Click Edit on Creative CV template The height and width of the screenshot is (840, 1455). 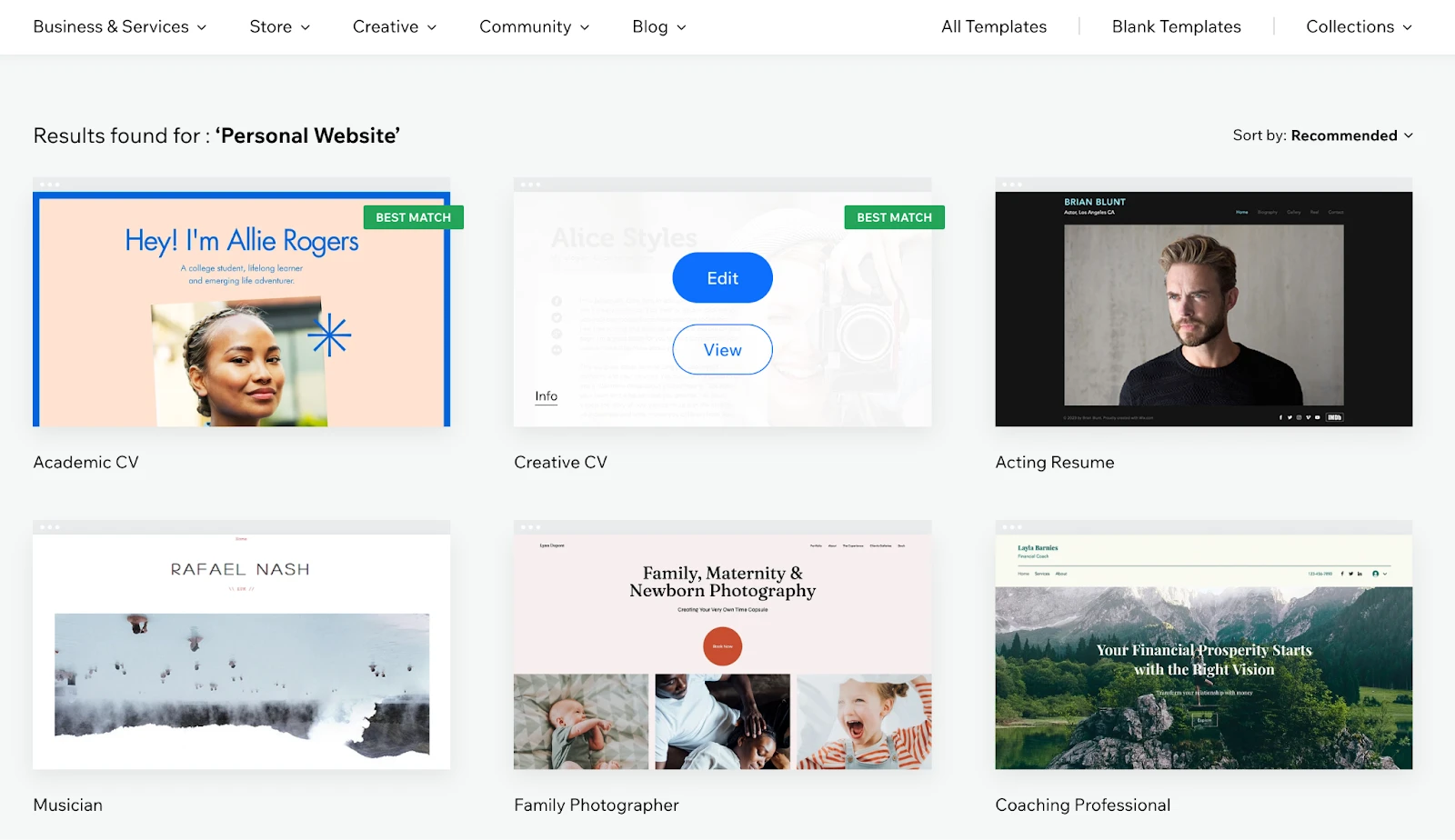(722, 278)
